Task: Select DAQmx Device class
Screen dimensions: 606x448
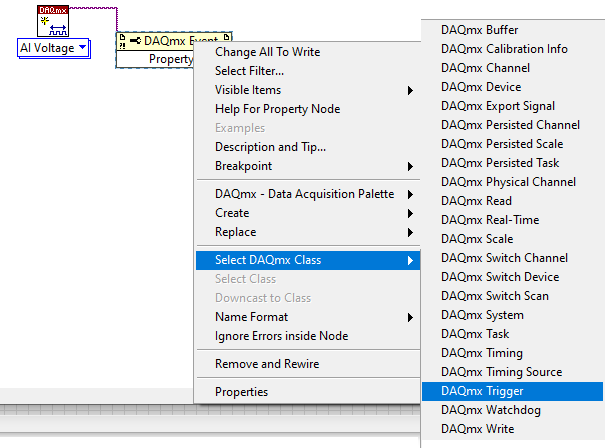Action: [x=512, y=87]
